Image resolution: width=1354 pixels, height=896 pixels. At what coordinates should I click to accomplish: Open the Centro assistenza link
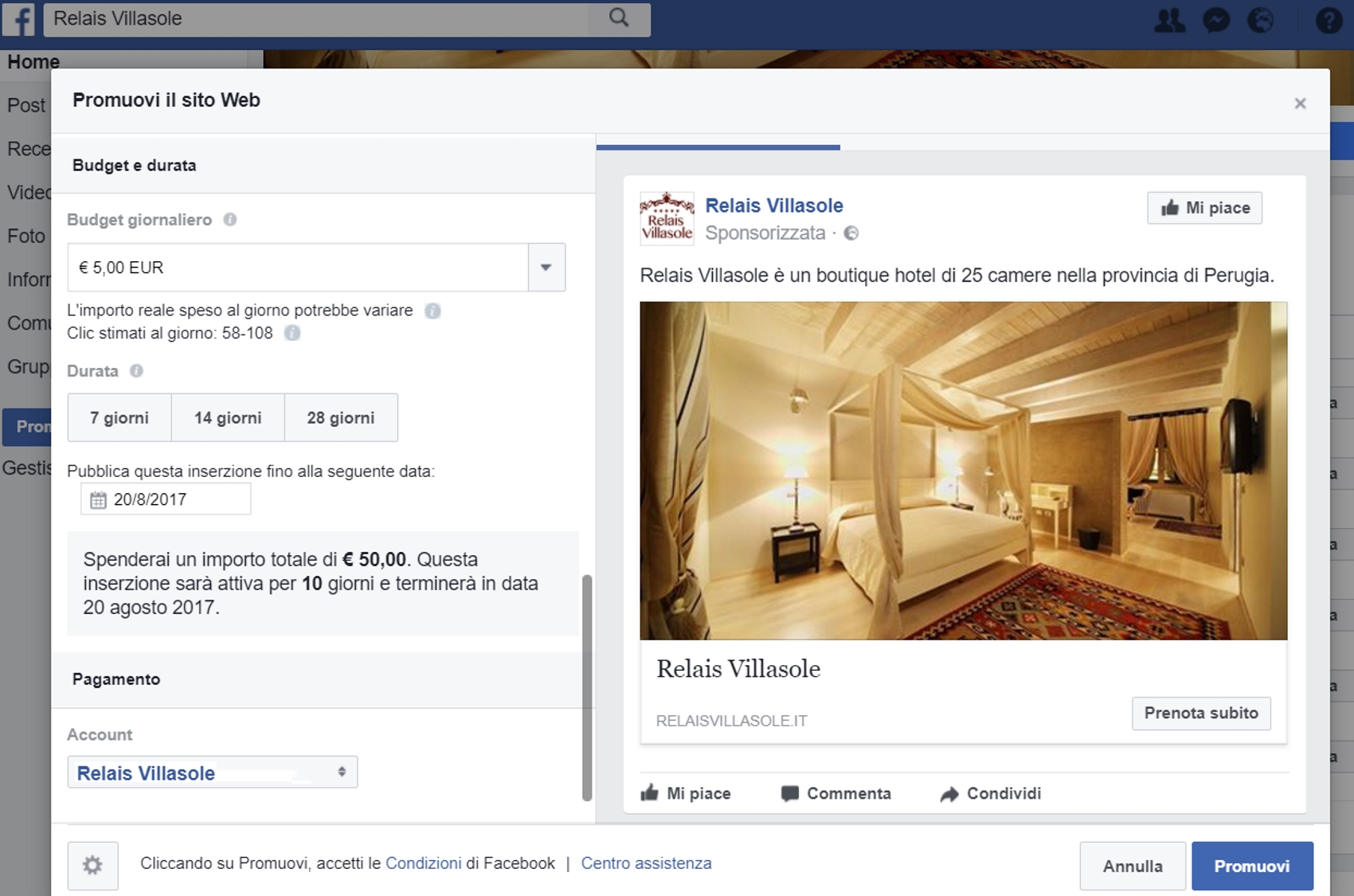click(646, 863)
